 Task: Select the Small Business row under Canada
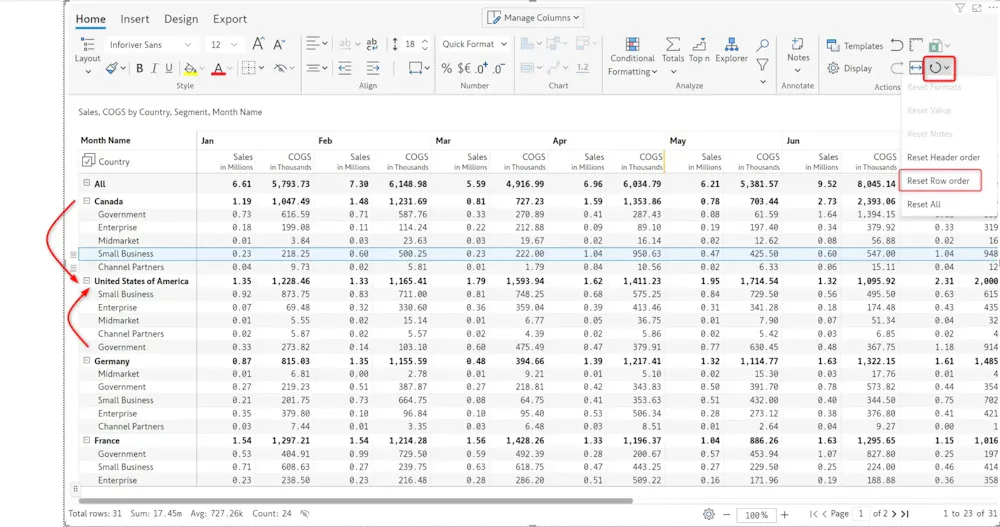(539, 253)
